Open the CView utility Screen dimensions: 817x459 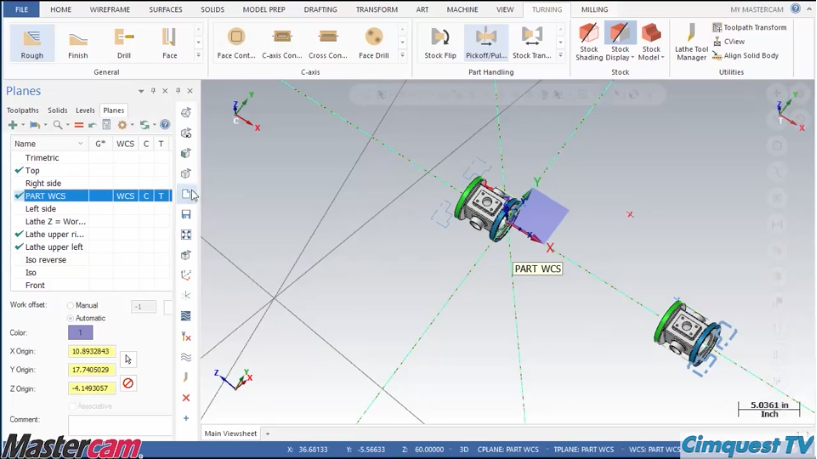729,41
